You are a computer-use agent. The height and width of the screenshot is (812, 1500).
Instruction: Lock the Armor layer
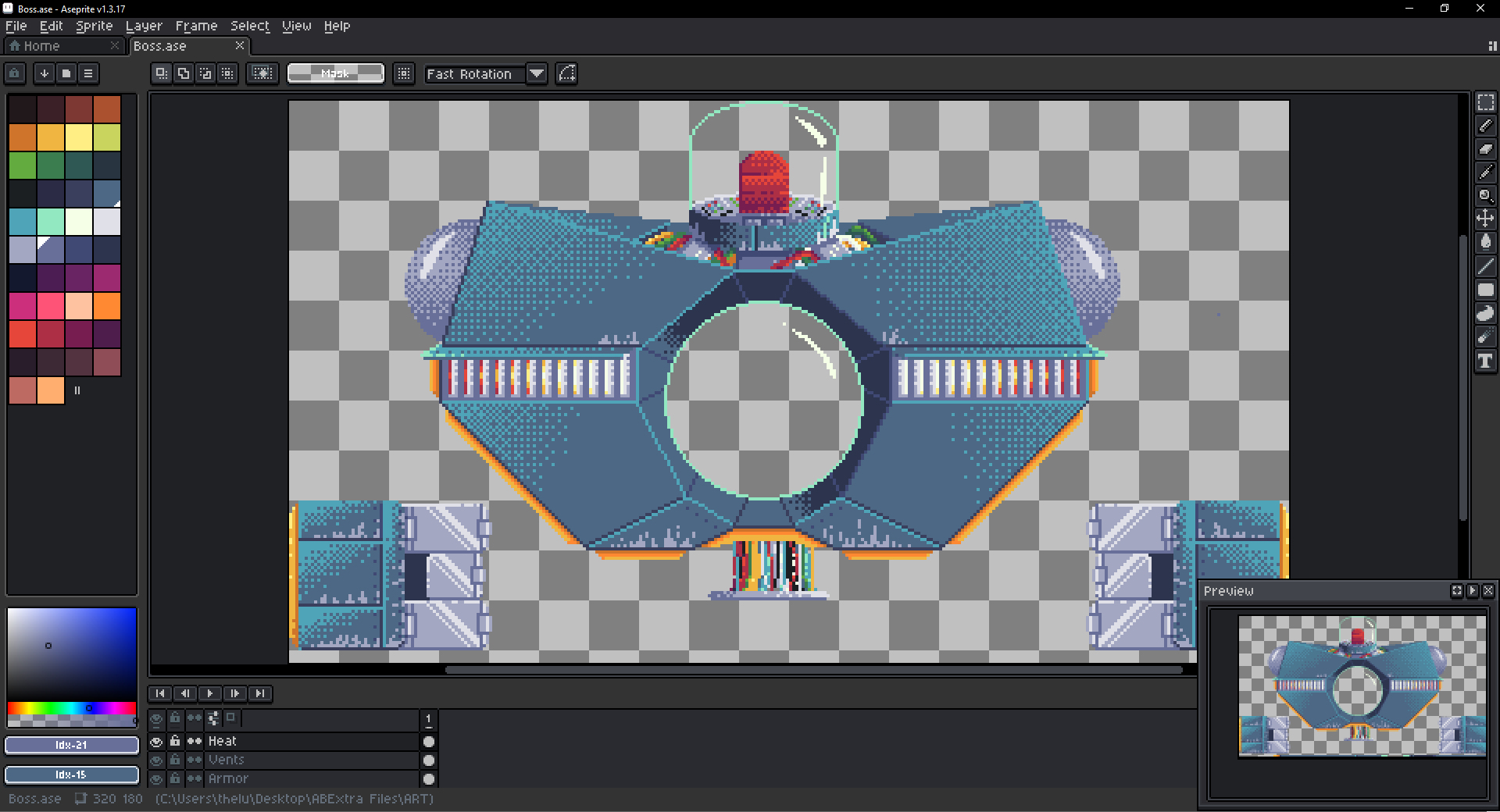(175, 778)
